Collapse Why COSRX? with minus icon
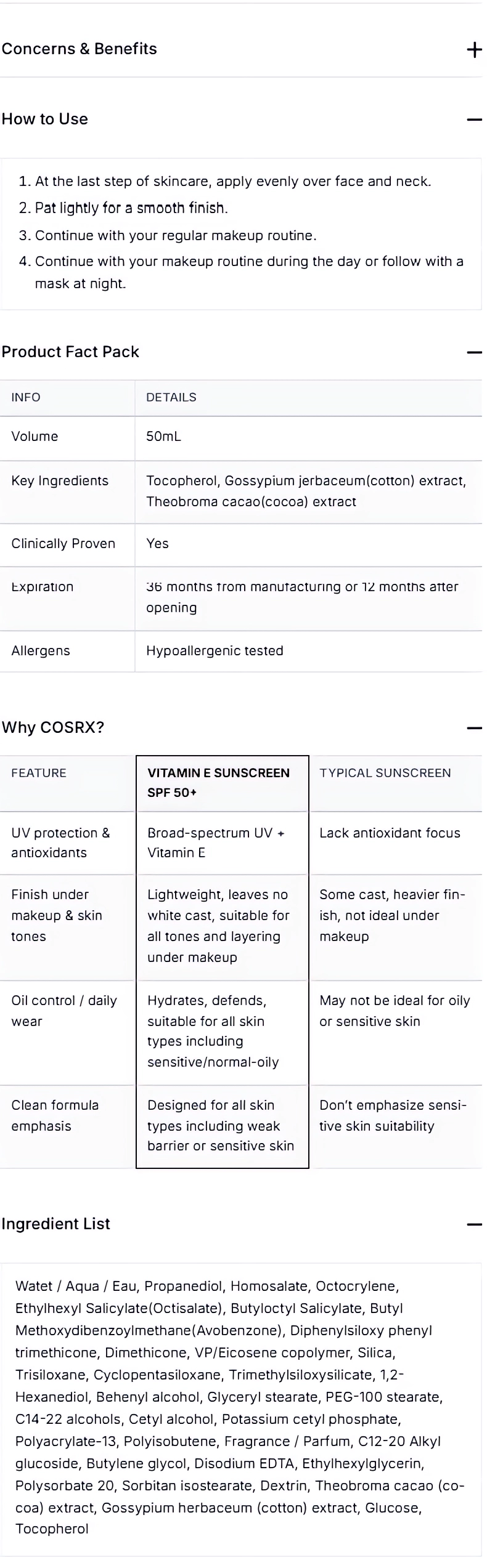Image resolution: width=487 pixels, height=1568 pixels. (x=474, y=728)
